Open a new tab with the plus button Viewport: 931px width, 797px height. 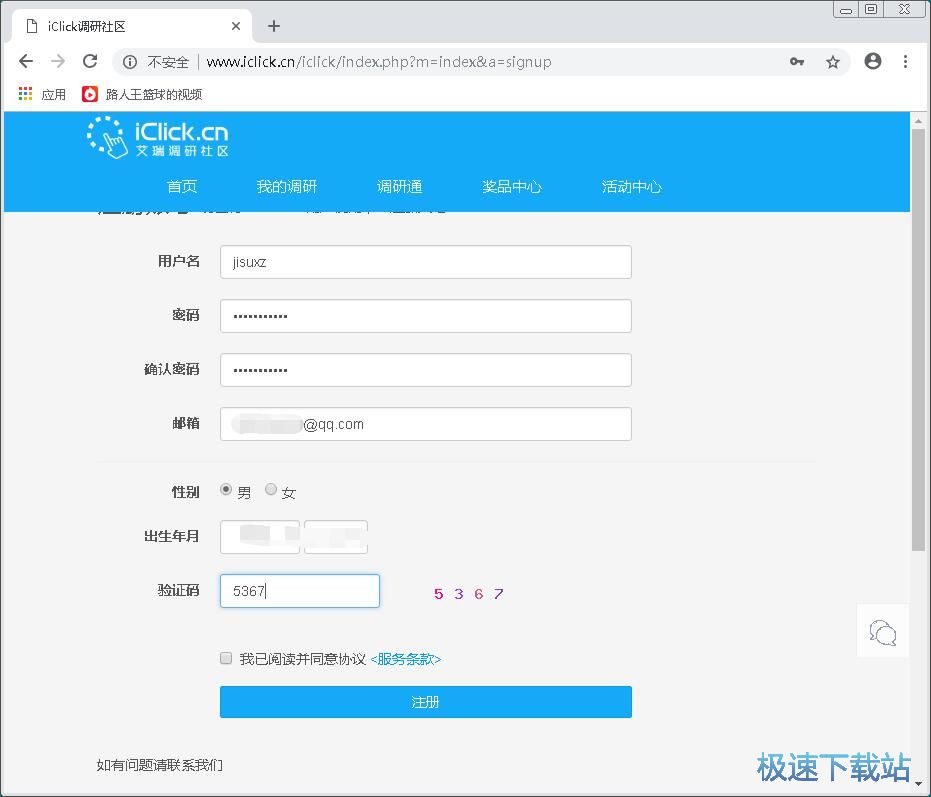274,26
